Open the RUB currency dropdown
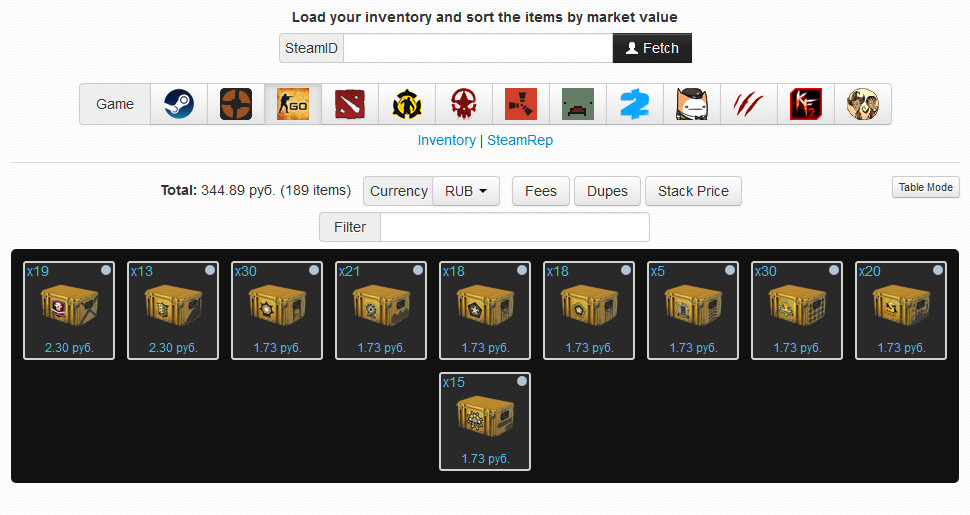Screen dimensions: 970x515 point(465,191)
